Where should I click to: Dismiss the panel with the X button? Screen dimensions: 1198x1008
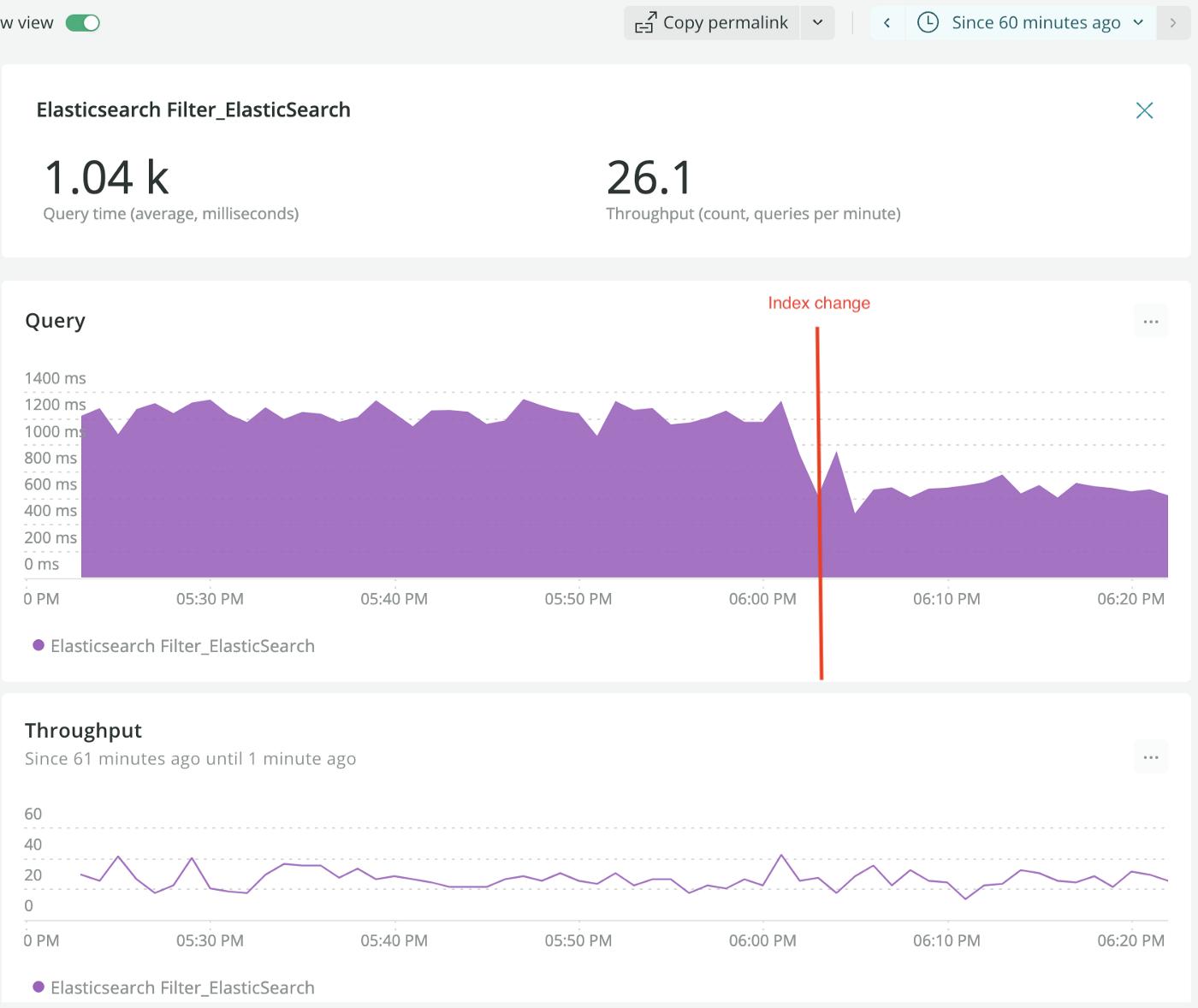[x=1144, y=110]
